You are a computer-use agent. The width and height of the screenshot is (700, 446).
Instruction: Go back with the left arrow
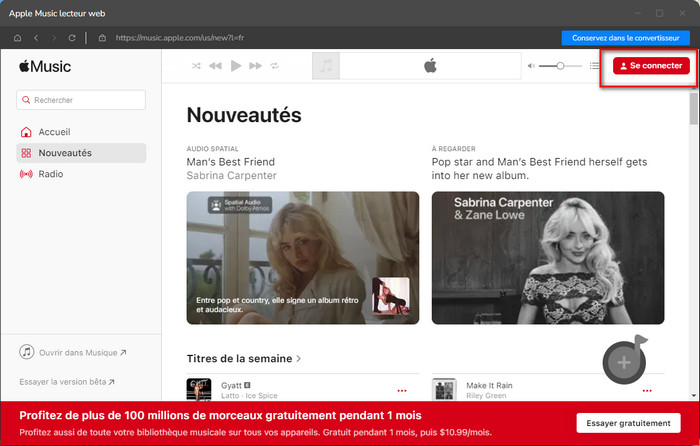[x=36, y=38]
